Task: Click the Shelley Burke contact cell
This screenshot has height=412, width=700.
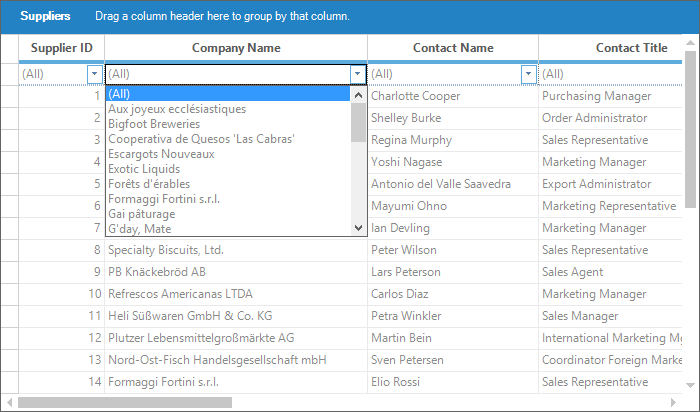Action: click(x=453, y=118)
